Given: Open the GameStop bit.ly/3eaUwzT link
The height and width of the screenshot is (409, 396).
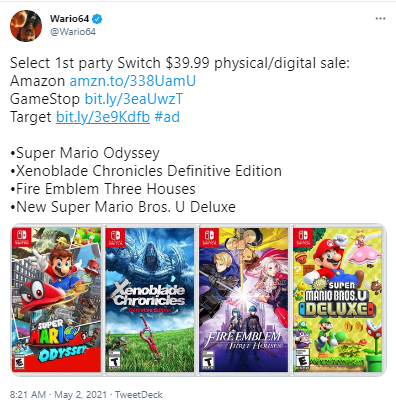Looking at the screenshot, I should [134, 99].
